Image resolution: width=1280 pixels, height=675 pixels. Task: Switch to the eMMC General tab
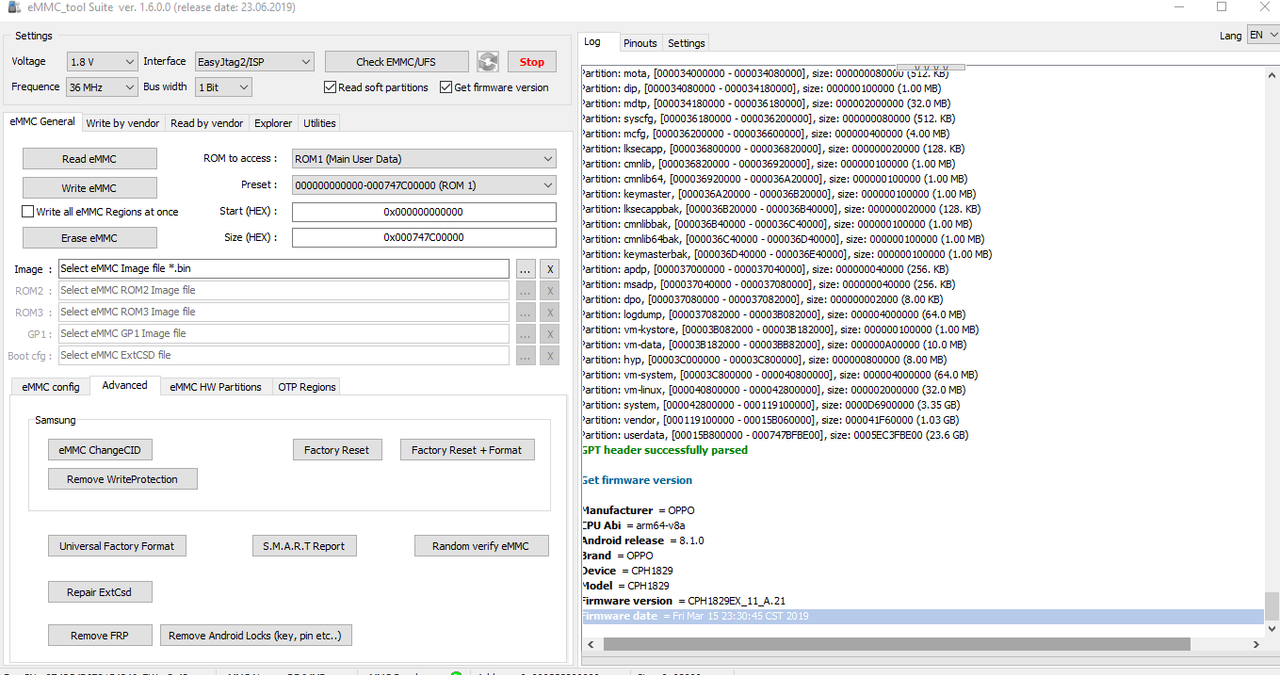[43, 122]
